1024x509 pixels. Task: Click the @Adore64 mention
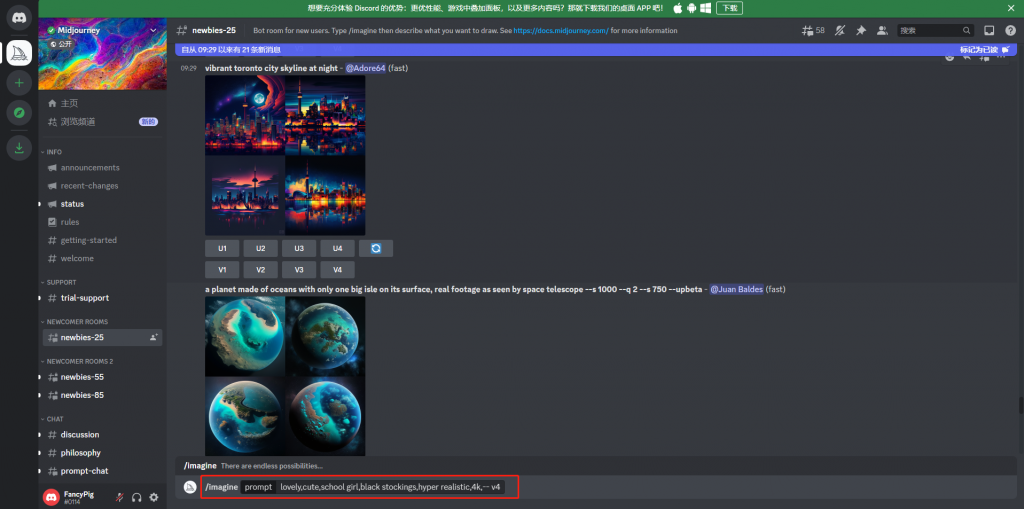coord(365,68)
